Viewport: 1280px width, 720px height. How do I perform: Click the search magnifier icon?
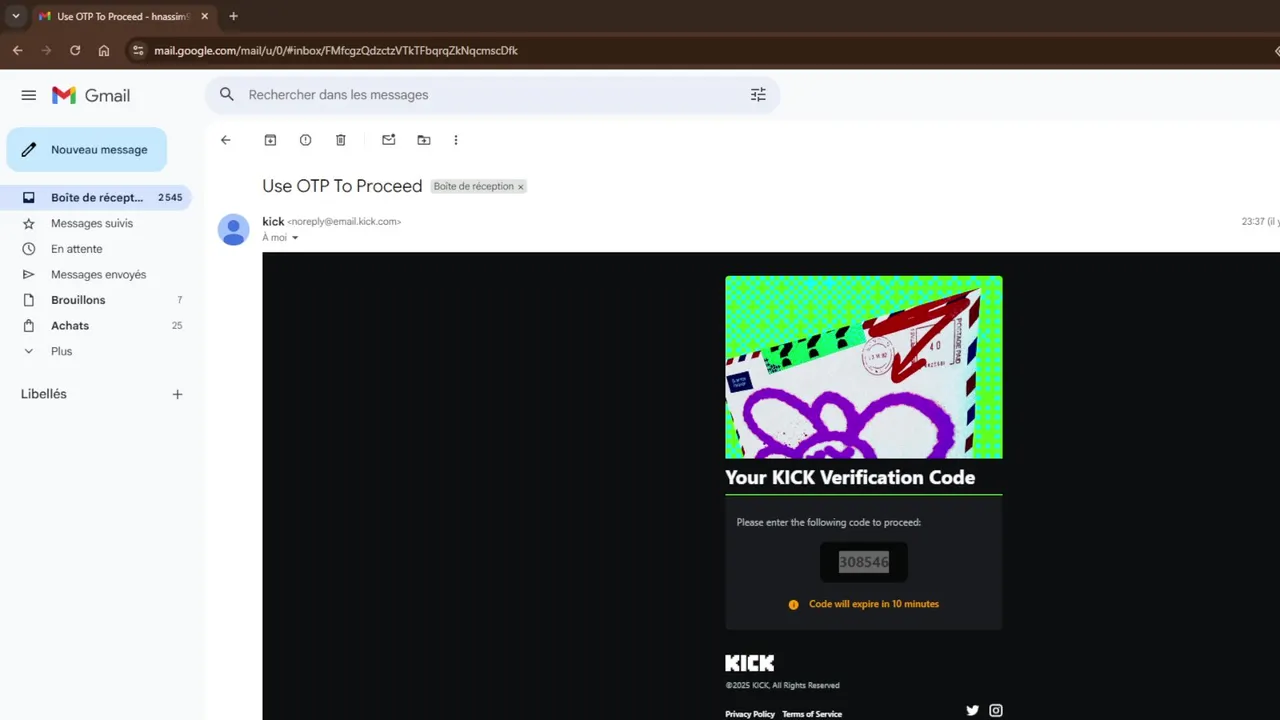click(x=227, y=94)
